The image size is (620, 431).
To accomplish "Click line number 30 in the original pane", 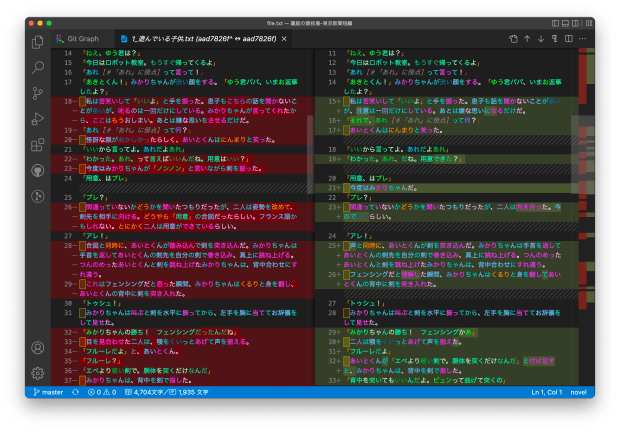I will (68, 303).
